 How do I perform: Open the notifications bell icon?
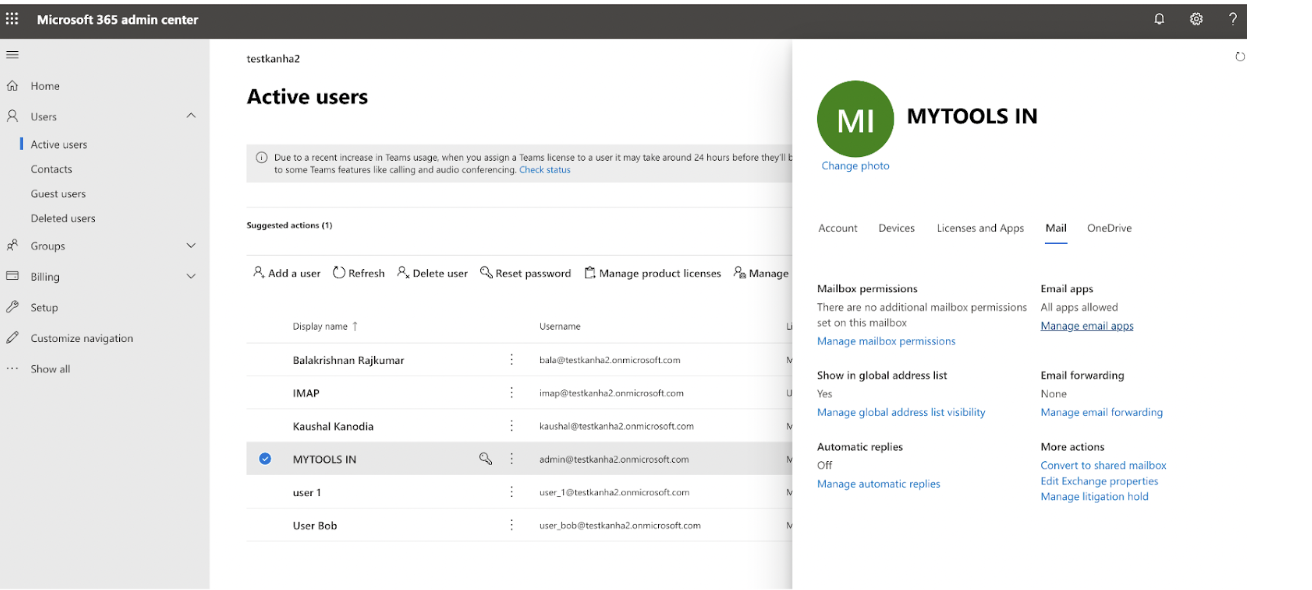[1159, 19]
